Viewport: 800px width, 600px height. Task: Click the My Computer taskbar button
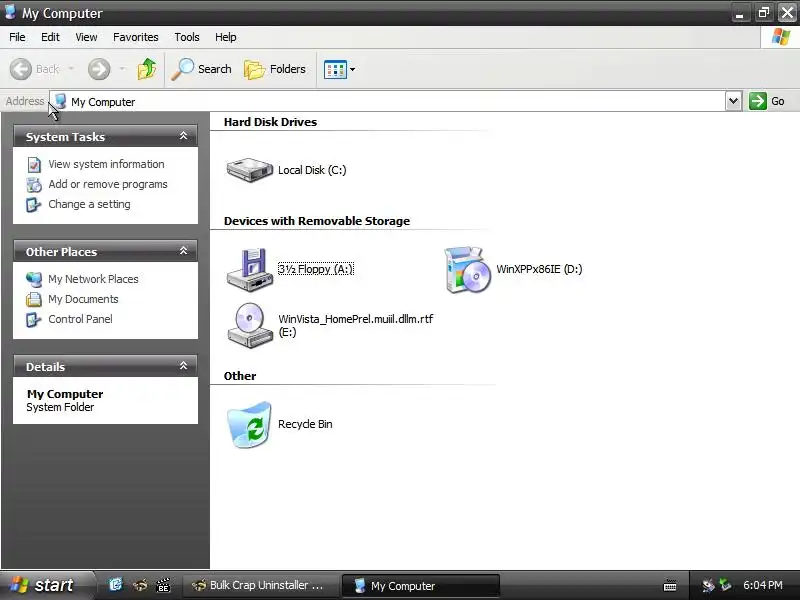pyautogui.click(x=420, y=586)
